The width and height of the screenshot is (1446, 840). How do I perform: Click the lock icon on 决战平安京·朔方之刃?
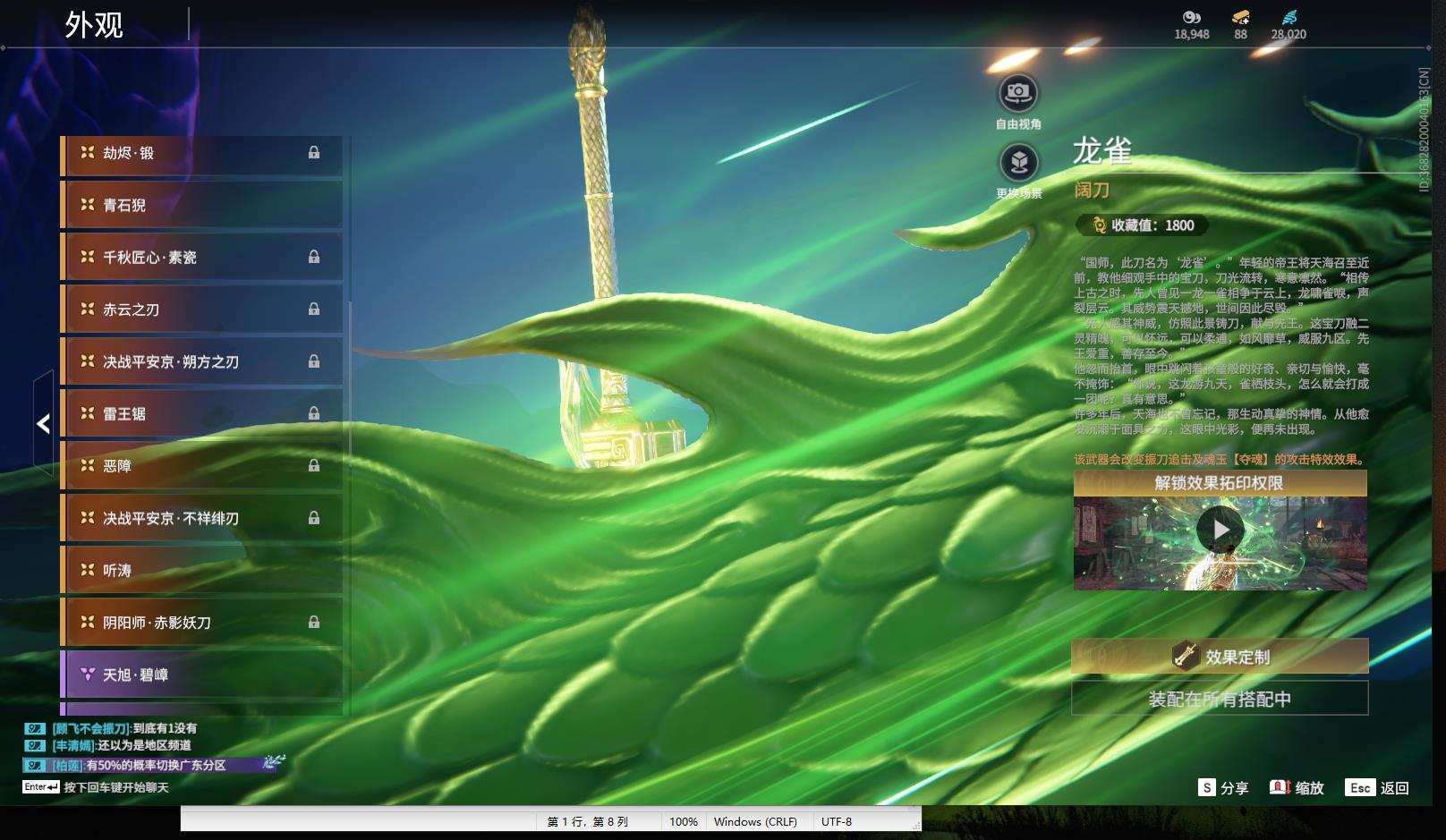click(x=314, y=361)
